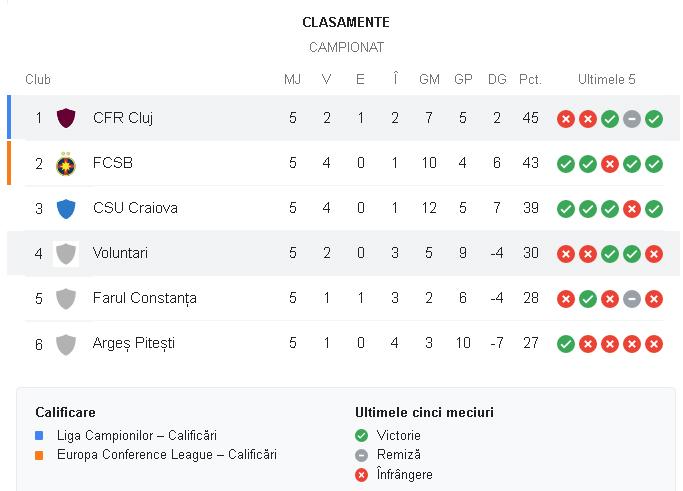Select the Campionat tab label
Screen dimensions: 683x491
346,47
